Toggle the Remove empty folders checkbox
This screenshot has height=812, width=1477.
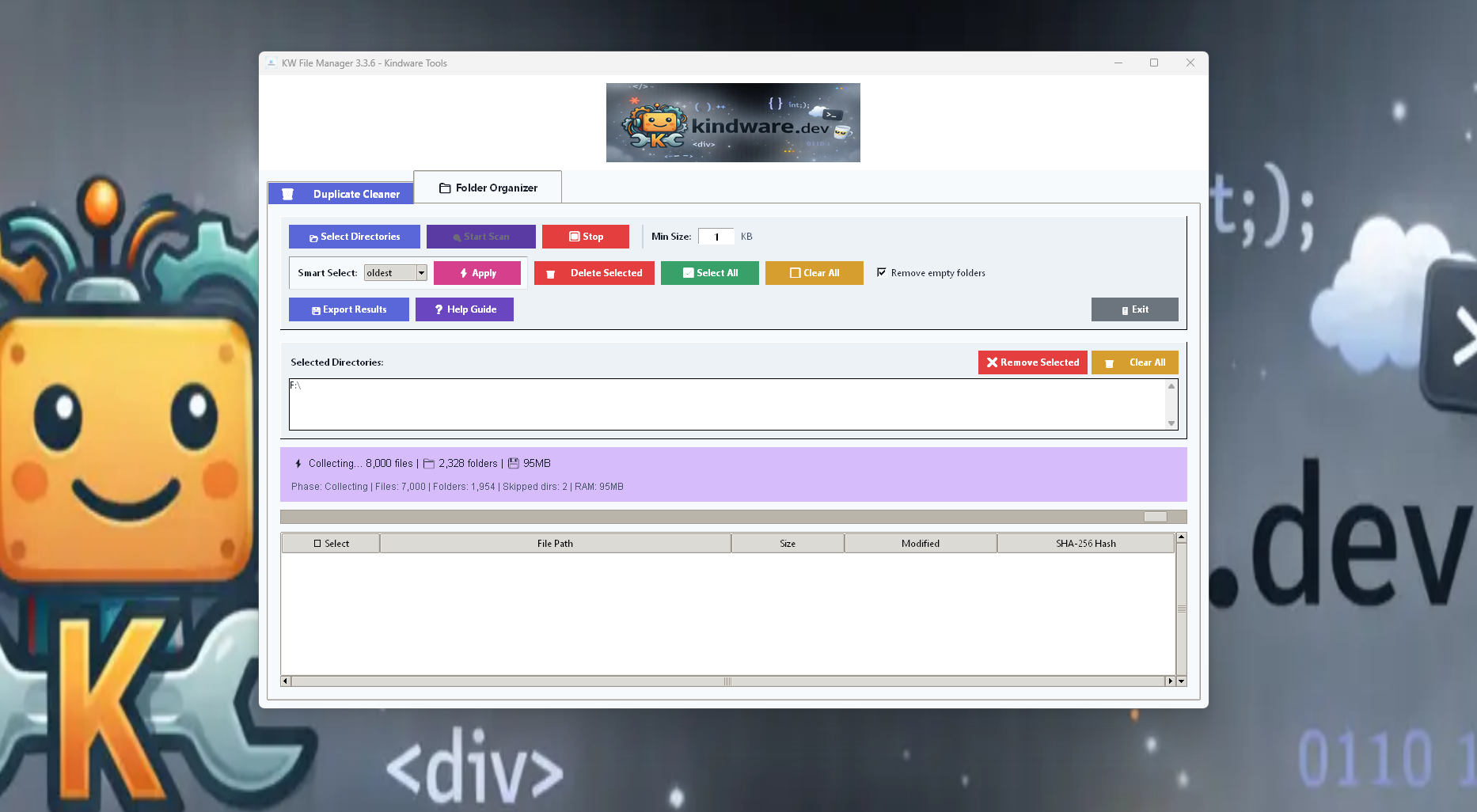coord(881,273)
